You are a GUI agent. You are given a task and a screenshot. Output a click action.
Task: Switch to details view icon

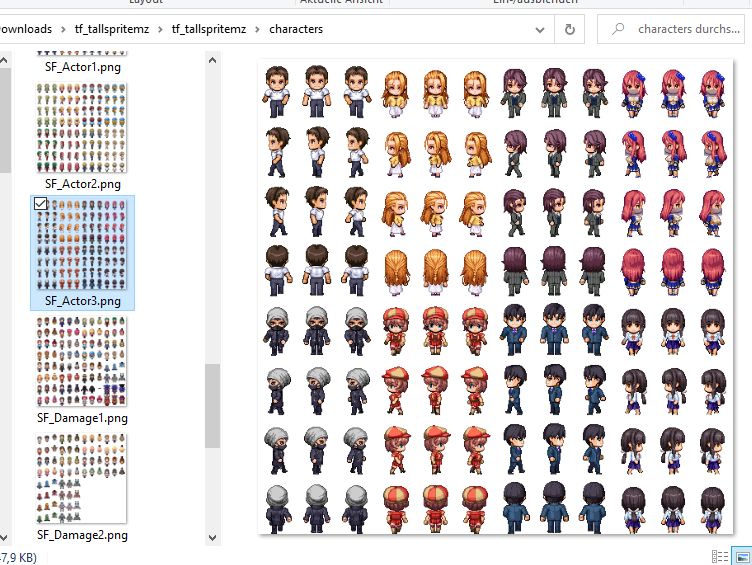click(x=720, y=557)
